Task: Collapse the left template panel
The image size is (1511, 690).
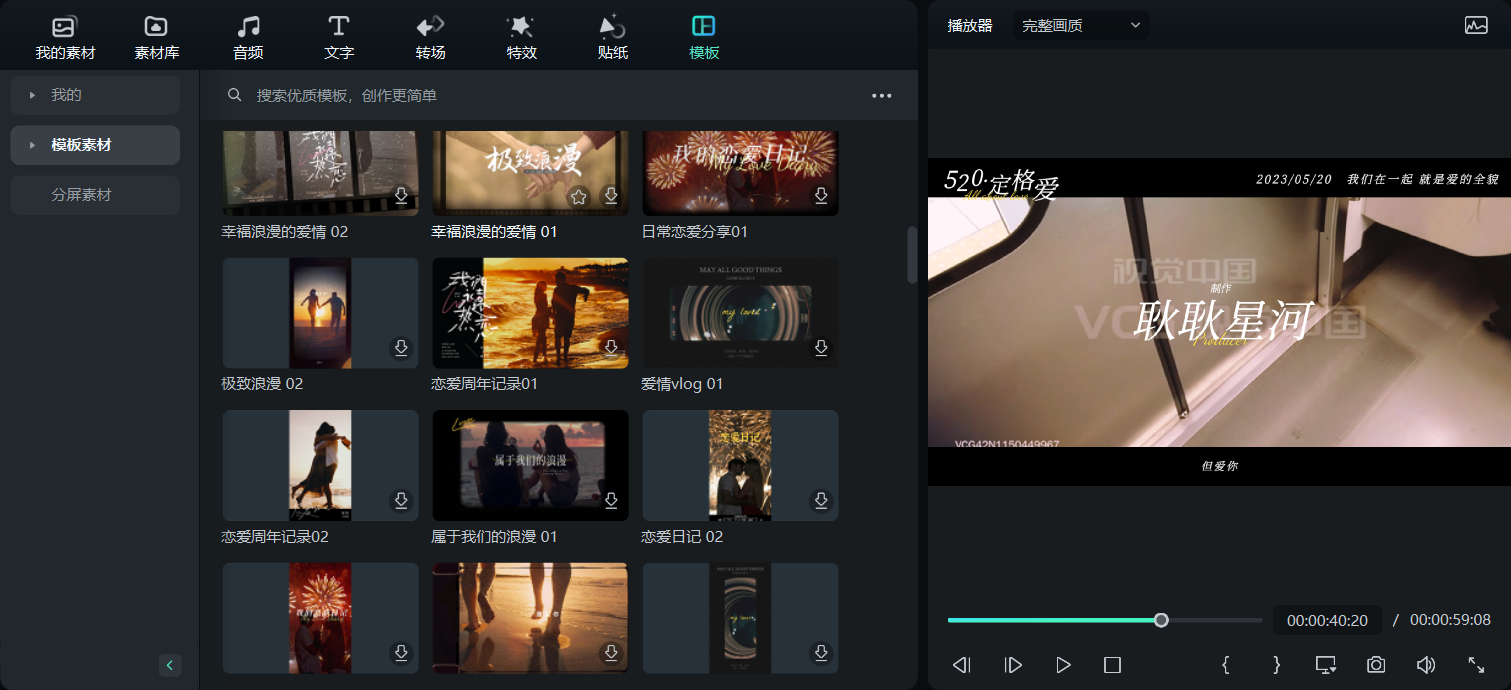Action: pos(170,665)
